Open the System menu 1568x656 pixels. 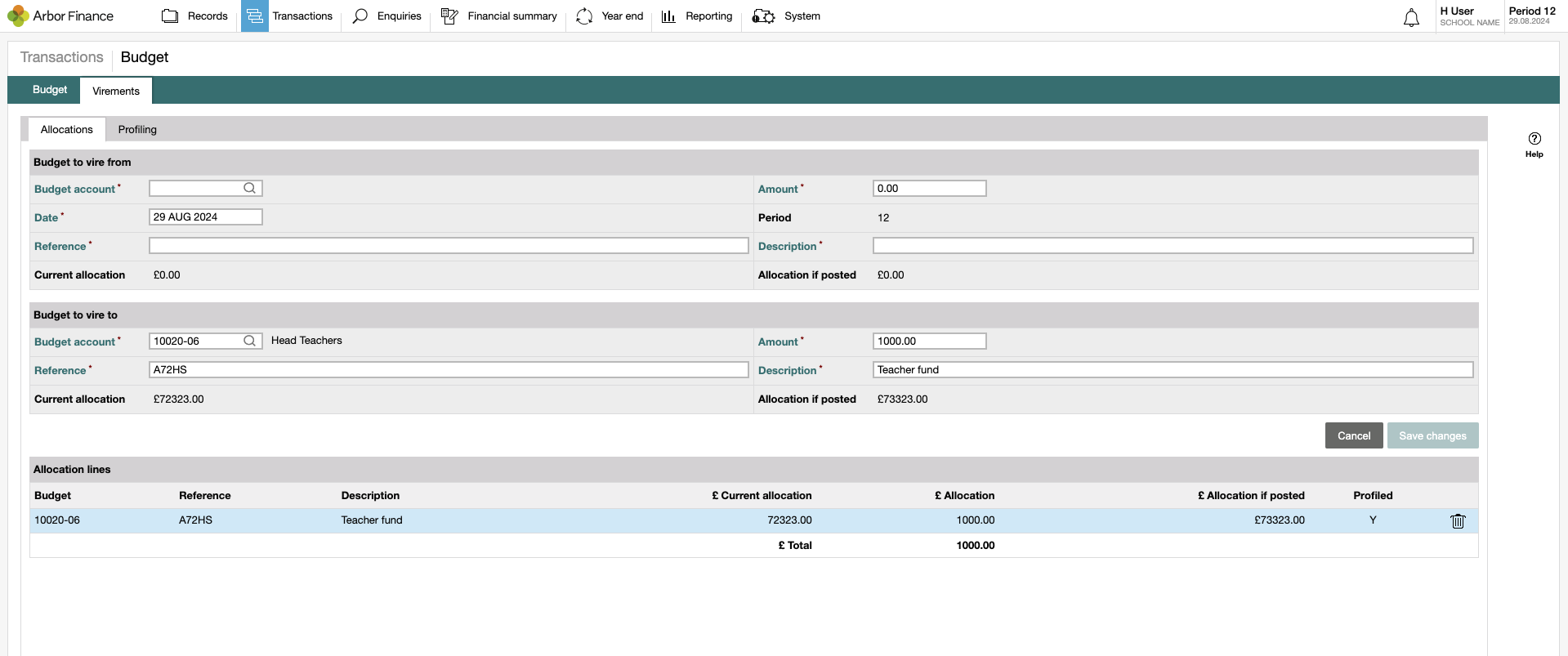coord(802,16)
